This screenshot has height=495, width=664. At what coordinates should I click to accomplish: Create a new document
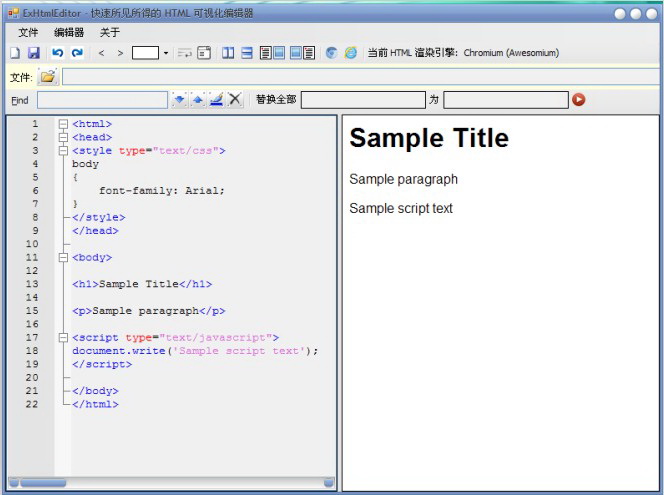tap(15, 53)
